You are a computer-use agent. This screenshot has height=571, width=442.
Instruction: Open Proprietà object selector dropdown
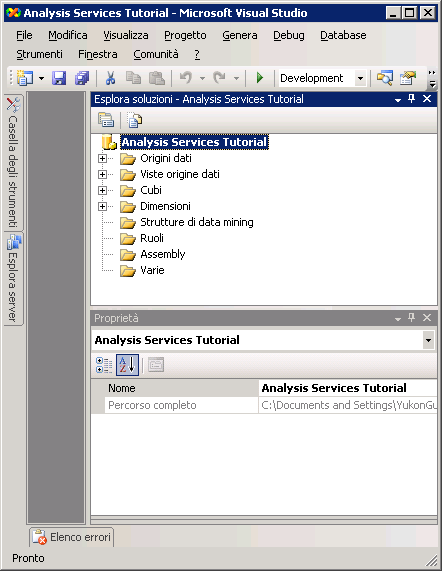point(428,340)
